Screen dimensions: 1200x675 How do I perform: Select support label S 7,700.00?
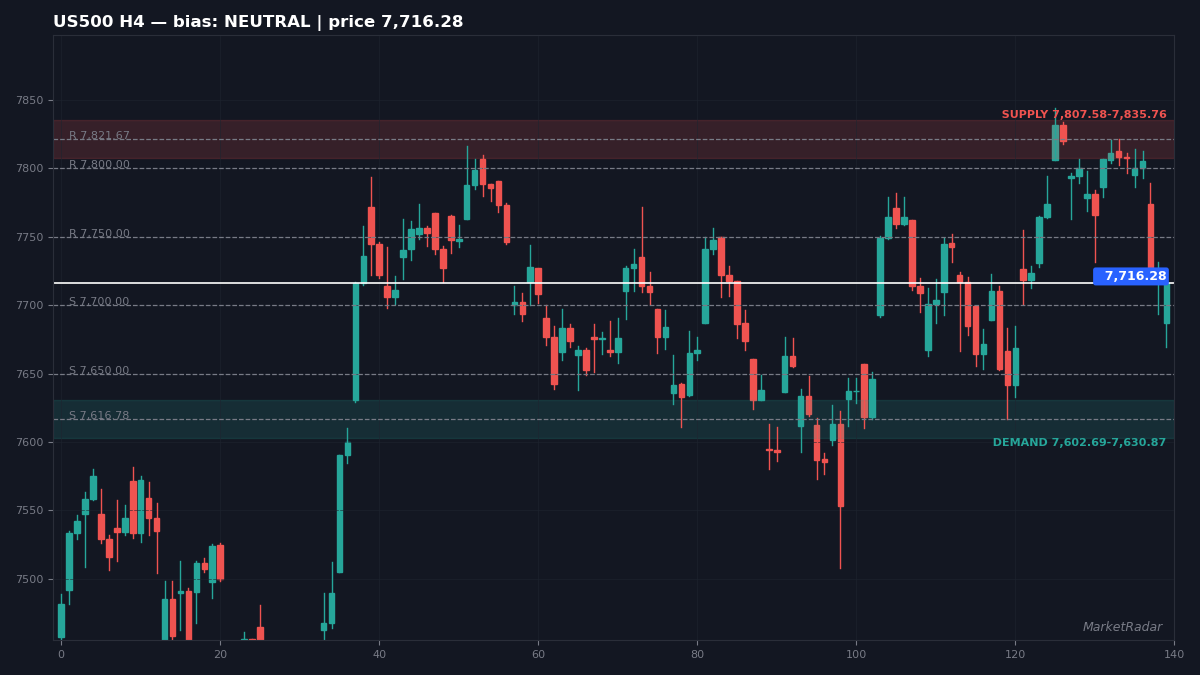coord(99,302)
